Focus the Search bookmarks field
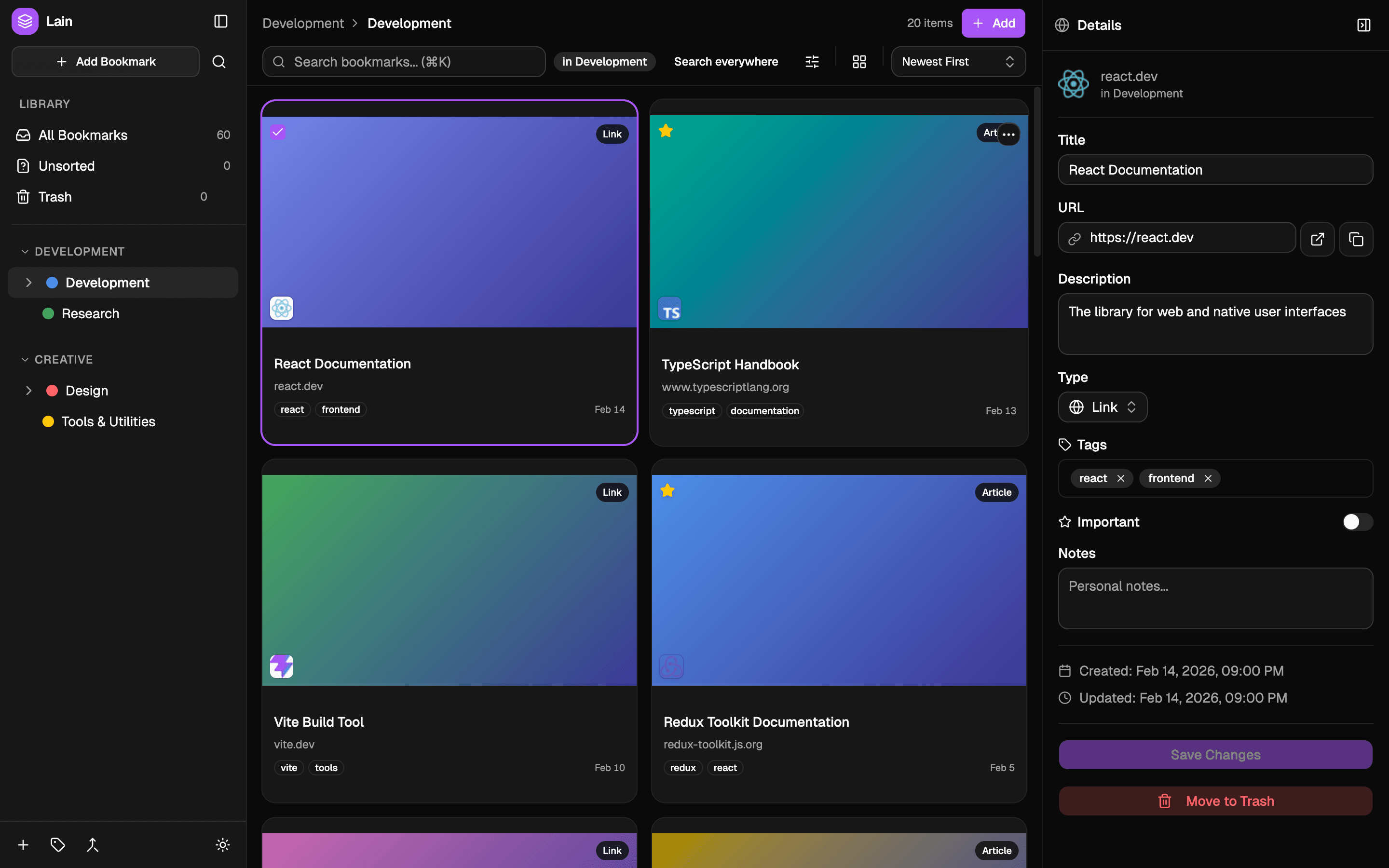Viewport: 1389px width, 868px height. 404,61
